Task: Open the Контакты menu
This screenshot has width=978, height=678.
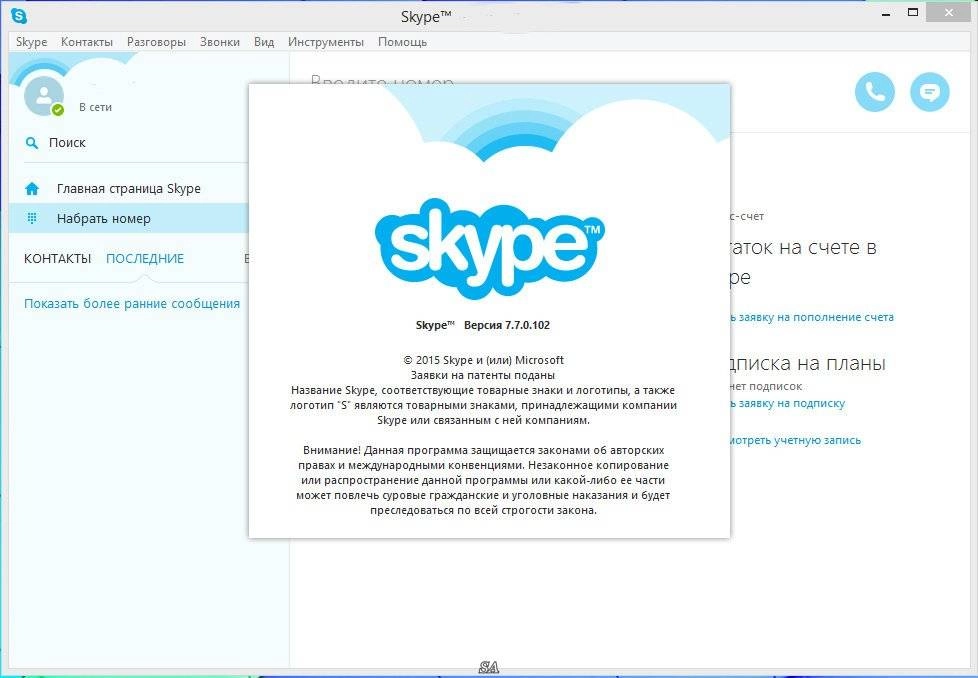Action: pyautogui.click(x=87, y=42)
